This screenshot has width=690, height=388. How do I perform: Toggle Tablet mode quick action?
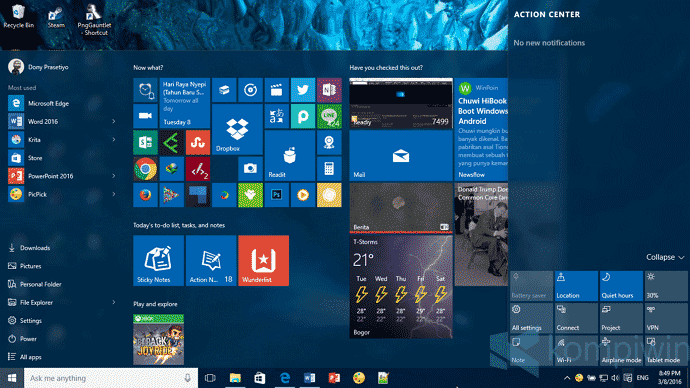point(666,350)
